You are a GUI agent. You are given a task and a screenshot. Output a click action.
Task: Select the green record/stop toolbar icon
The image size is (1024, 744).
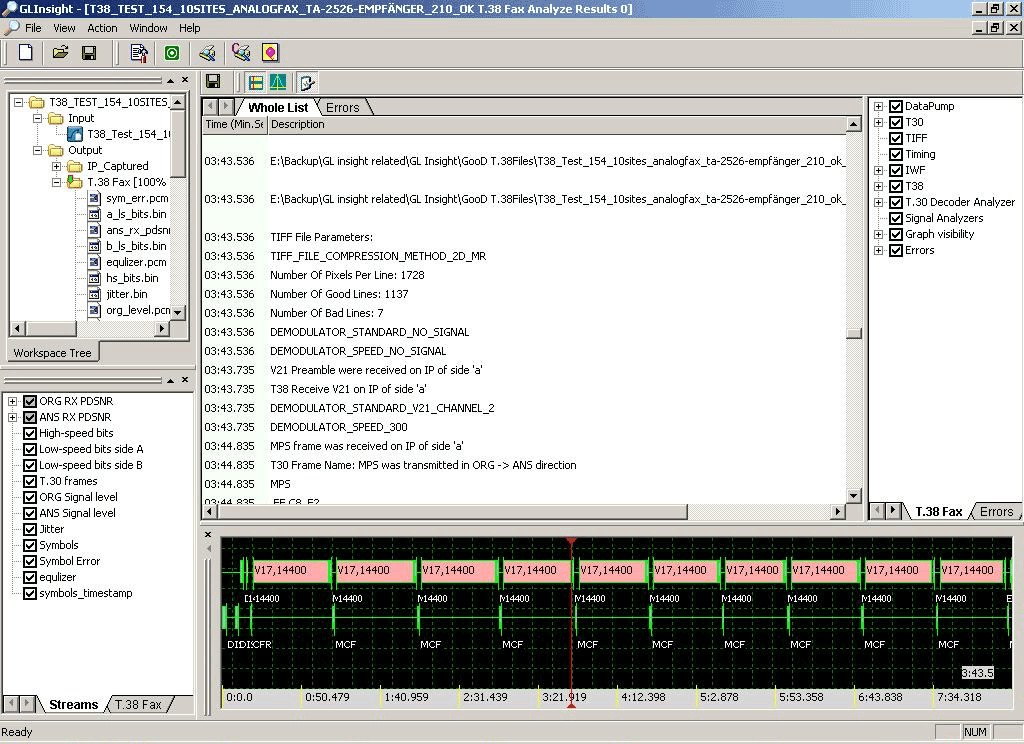click(171, 52)
